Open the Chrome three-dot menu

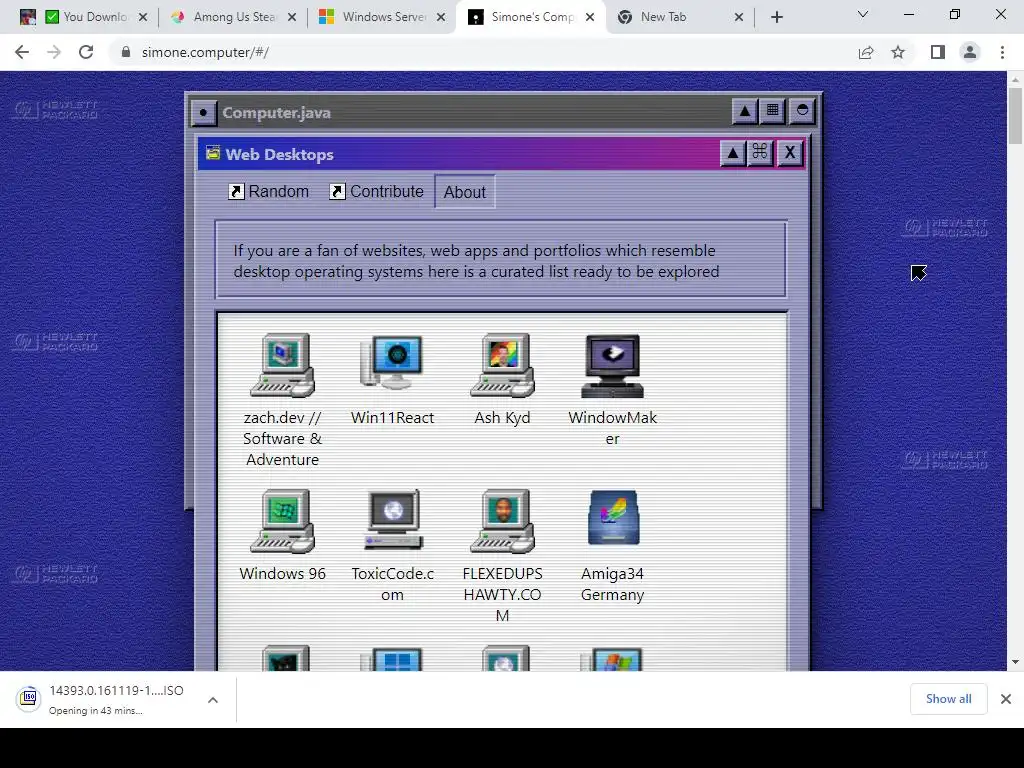[x=1002, y=52]
